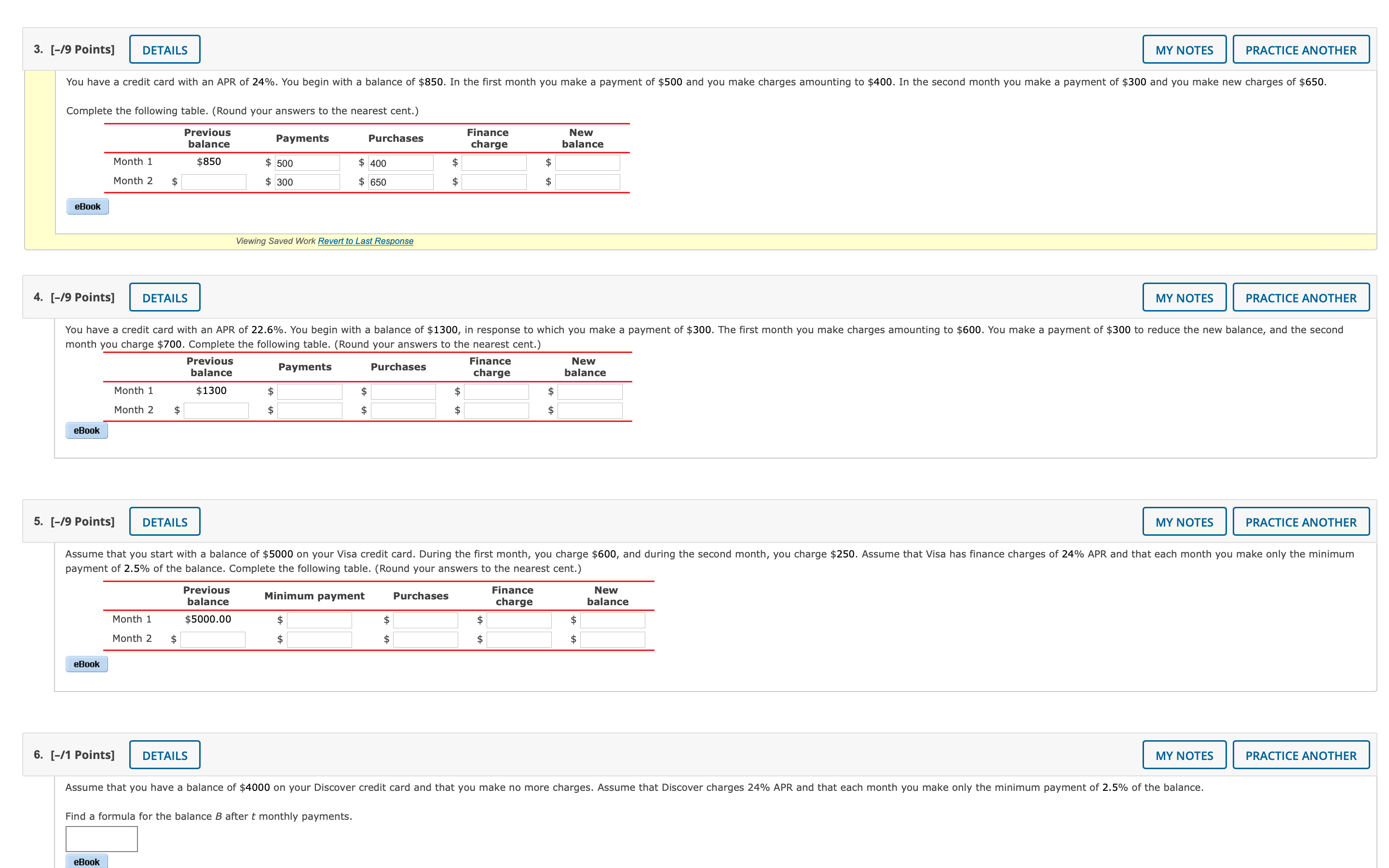Open eBook for question 4
This screenshot has width=1389, height=868.
pyautogui.click(x=87, y=431)
